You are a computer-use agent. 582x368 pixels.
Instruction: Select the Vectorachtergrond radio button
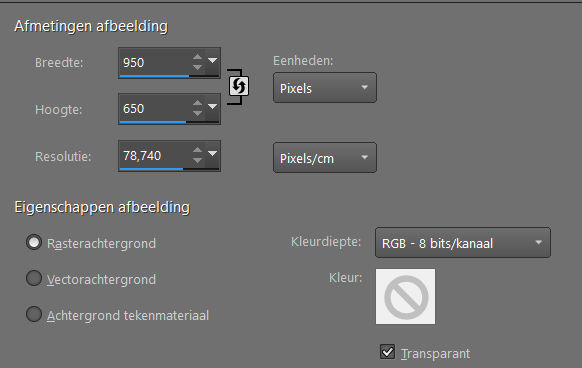34,278
